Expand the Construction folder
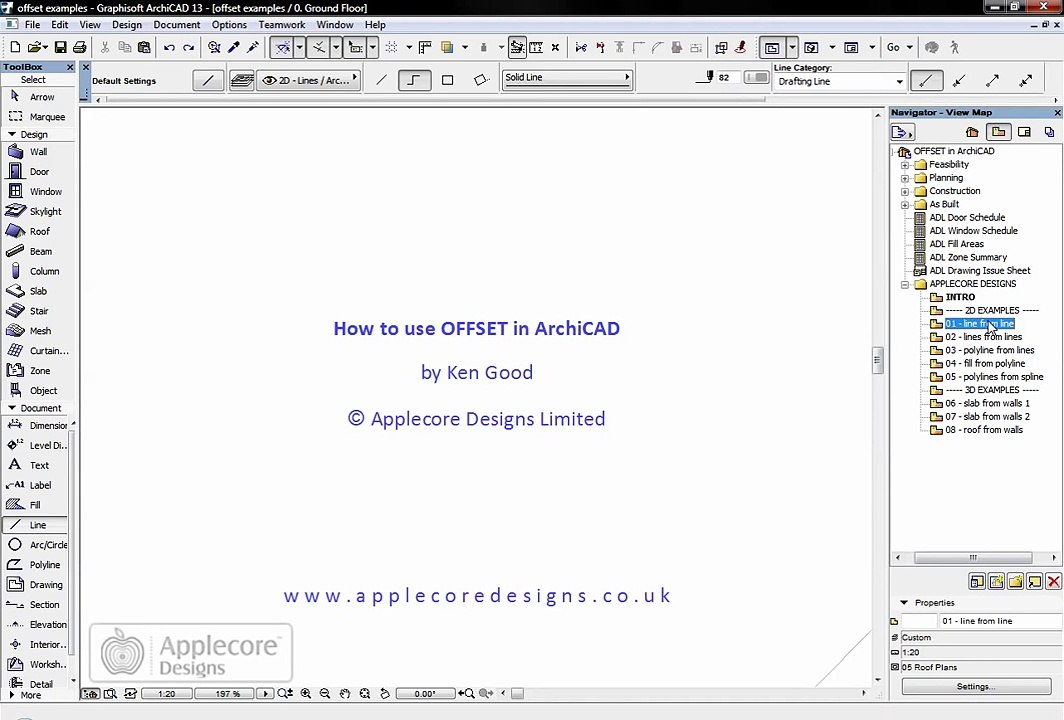The height and width of the screenshot is (720, 1064). tap(905, 191)
